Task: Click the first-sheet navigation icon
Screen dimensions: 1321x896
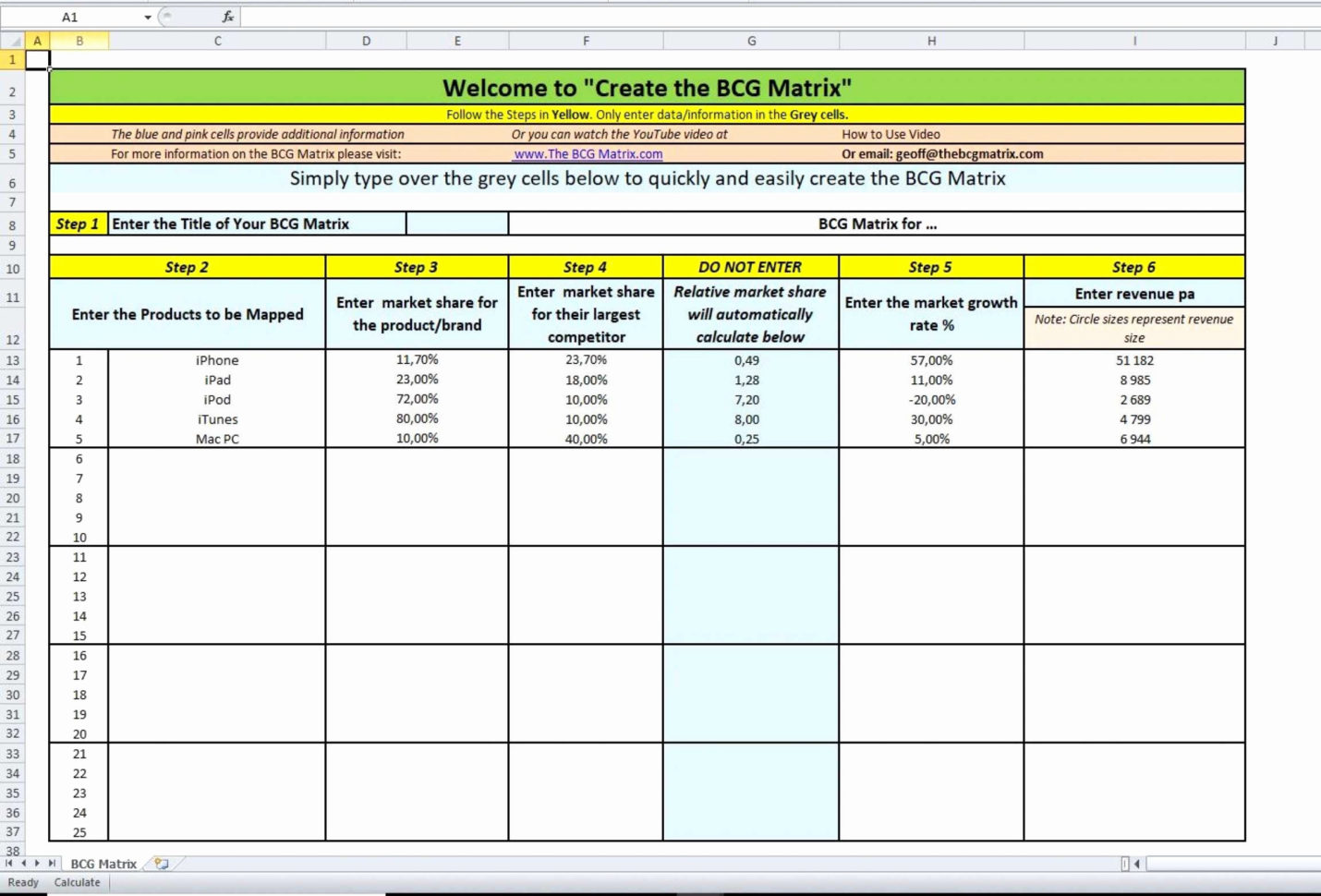Action: coord(9,863)
